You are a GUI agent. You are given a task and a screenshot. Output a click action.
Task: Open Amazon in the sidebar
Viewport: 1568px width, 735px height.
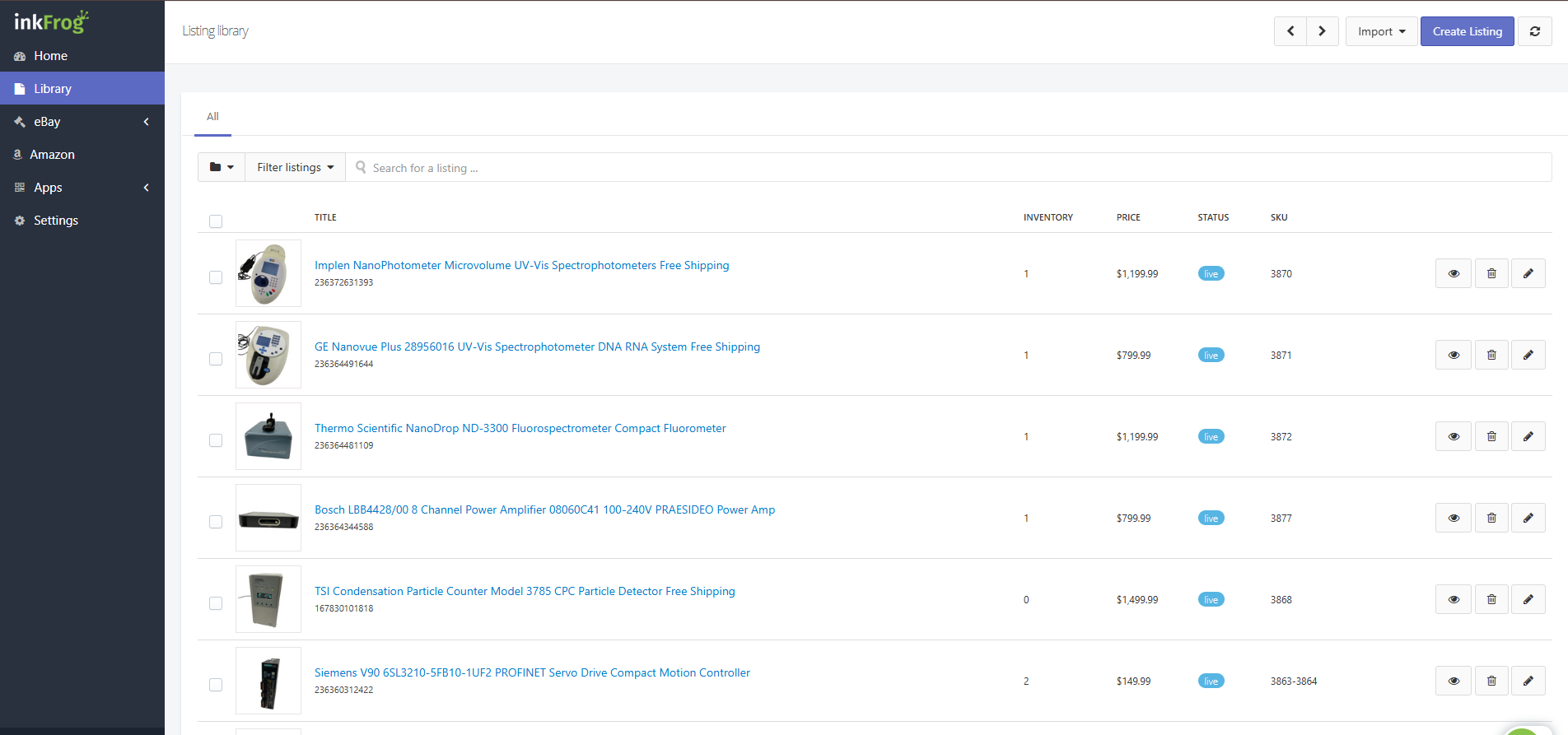pyautogui.click(x=82, y=154)
